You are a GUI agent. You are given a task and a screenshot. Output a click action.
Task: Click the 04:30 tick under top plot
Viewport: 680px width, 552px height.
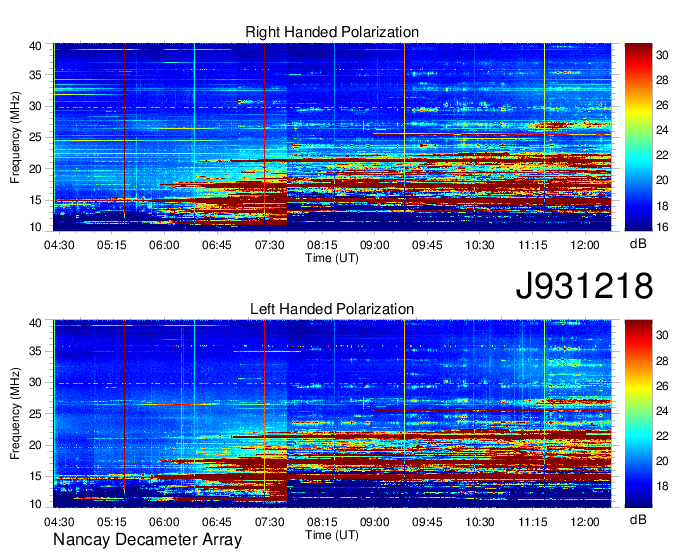click(59, 245)
